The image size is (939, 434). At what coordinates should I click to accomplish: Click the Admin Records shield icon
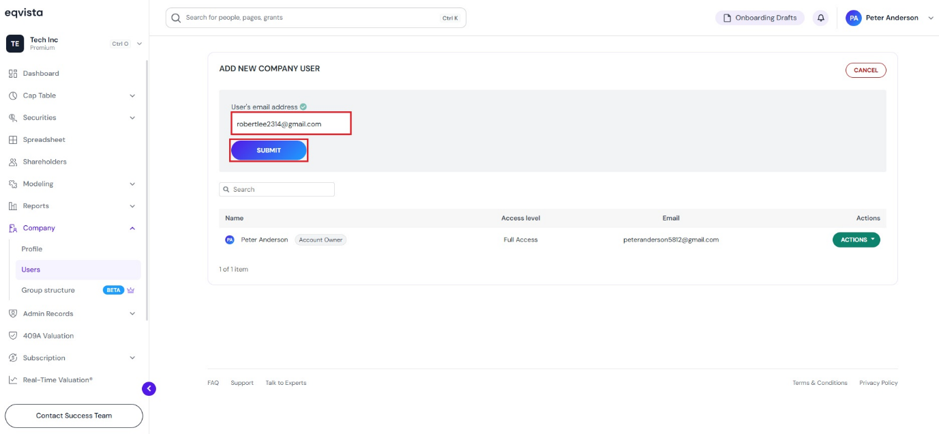[x=13, y=314]
